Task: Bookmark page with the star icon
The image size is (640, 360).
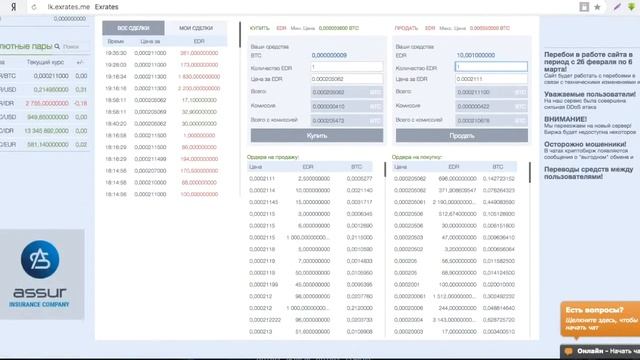Action: [597, 7]
